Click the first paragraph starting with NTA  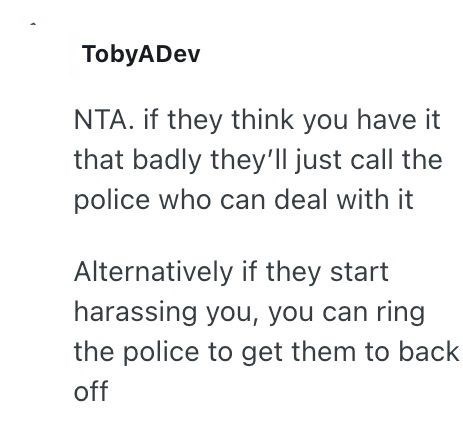pyautogui.click(x=258, y=160)
